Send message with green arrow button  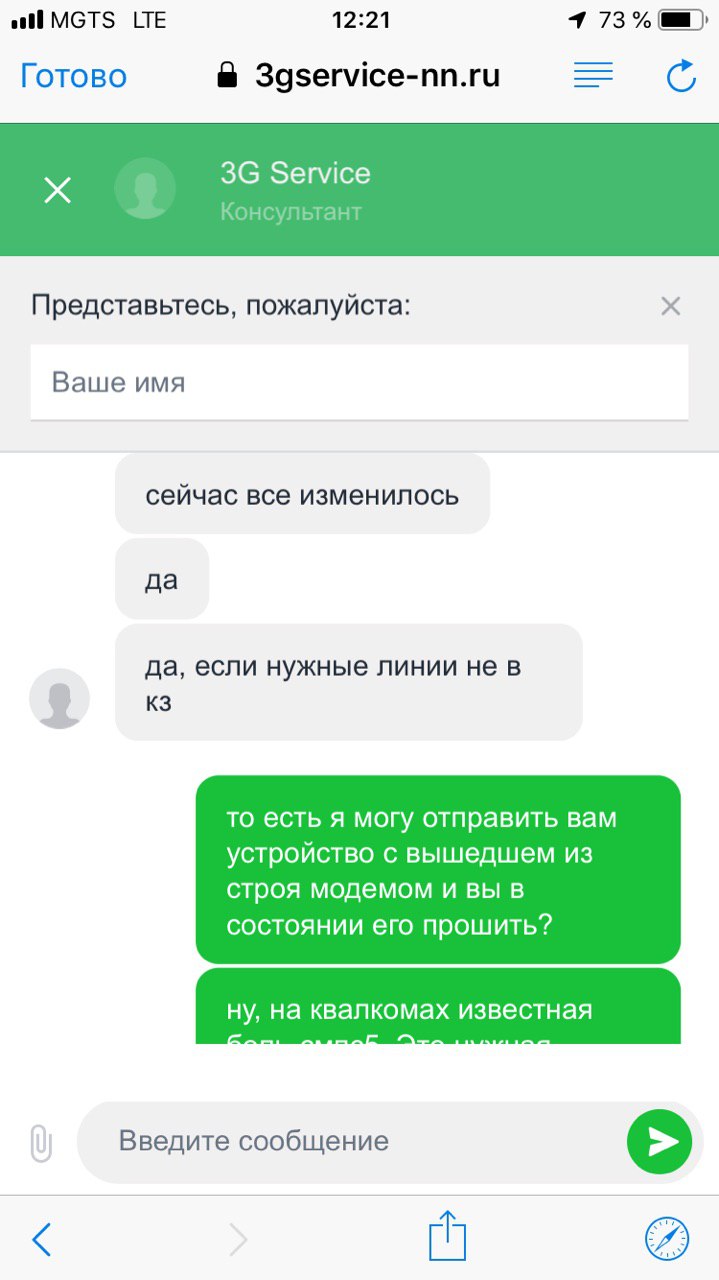click(x=660, y=1142)
